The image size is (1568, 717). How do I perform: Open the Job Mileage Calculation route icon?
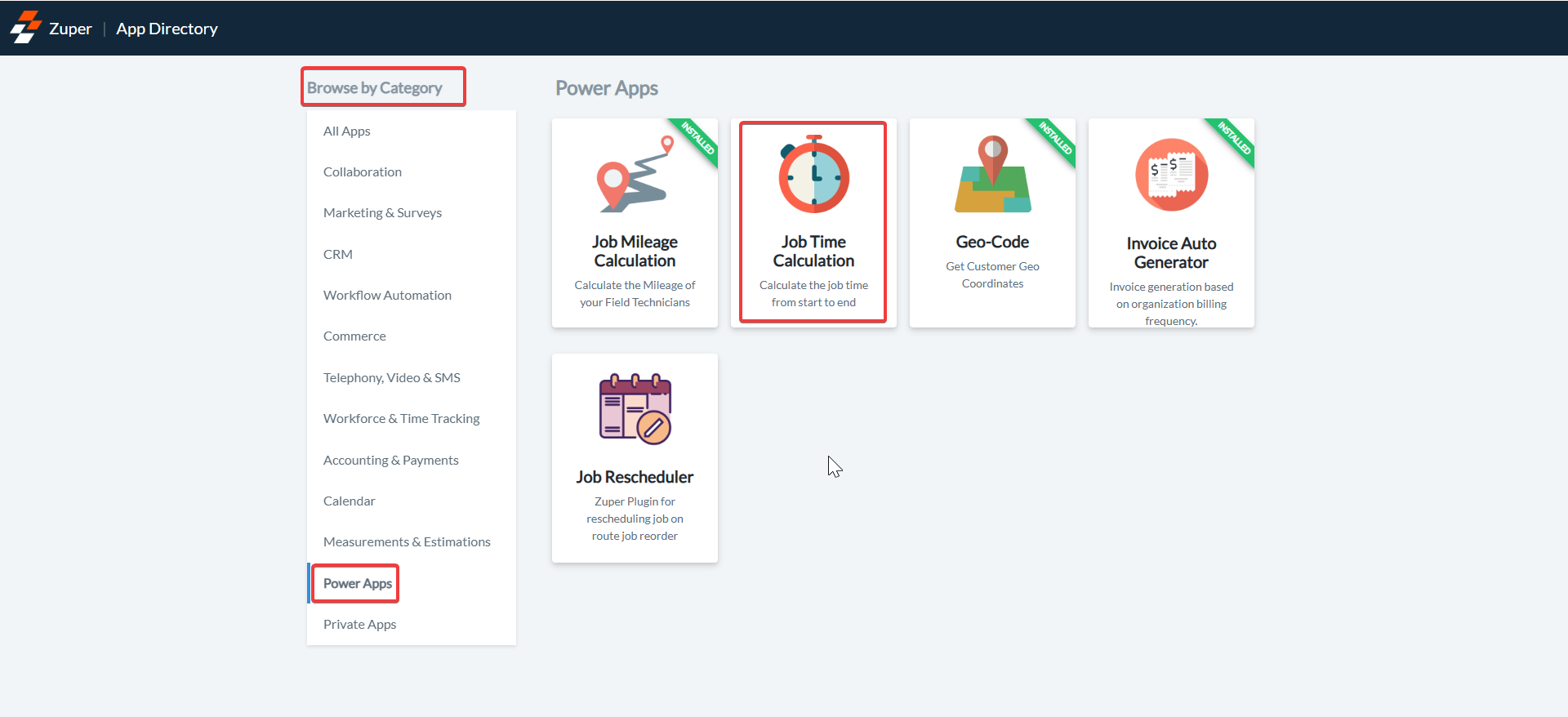point(635,174)
